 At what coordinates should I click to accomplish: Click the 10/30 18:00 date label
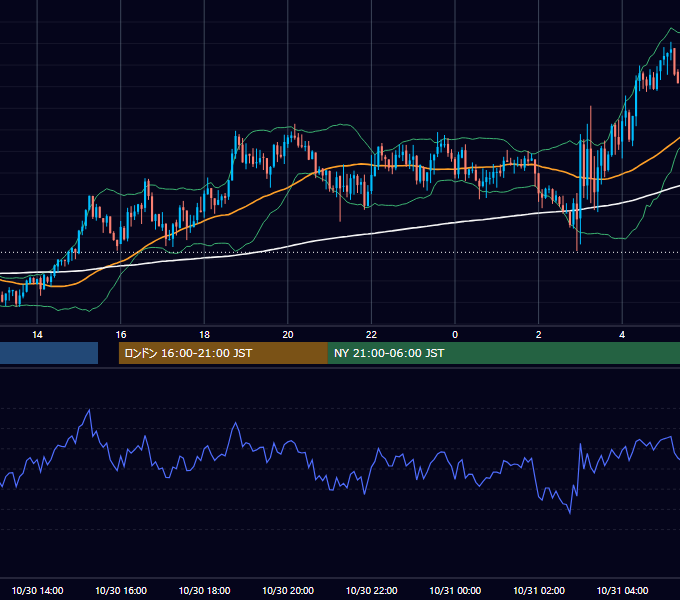pyautogui.click(x=204, y=590)
